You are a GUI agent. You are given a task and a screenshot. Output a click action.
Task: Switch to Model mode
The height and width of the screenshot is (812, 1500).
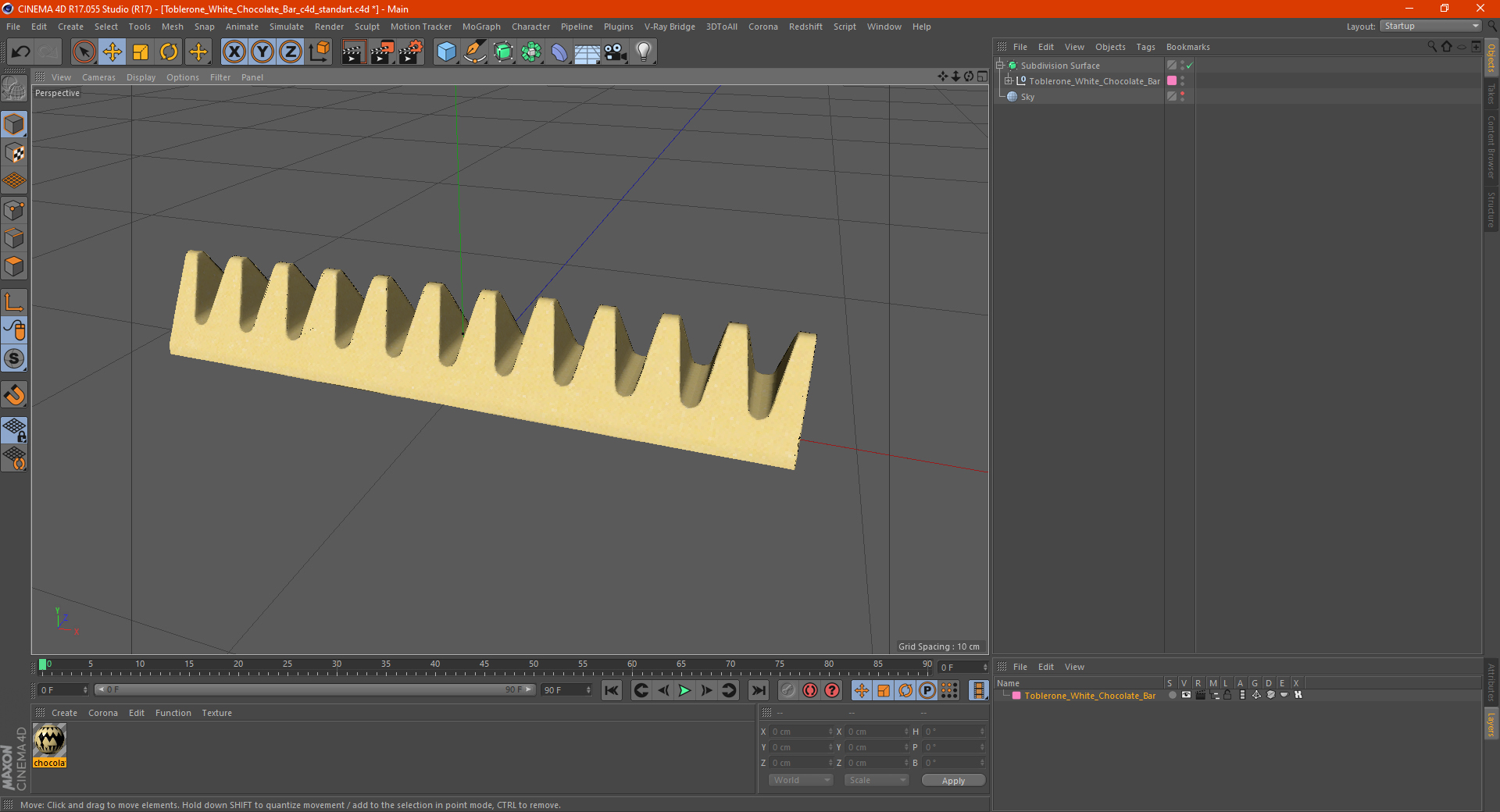(x=14, y=125)
